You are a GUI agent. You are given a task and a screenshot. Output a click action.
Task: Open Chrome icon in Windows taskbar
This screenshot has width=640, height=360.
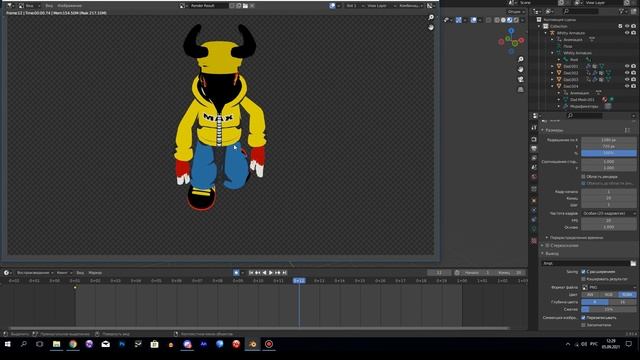73,344
